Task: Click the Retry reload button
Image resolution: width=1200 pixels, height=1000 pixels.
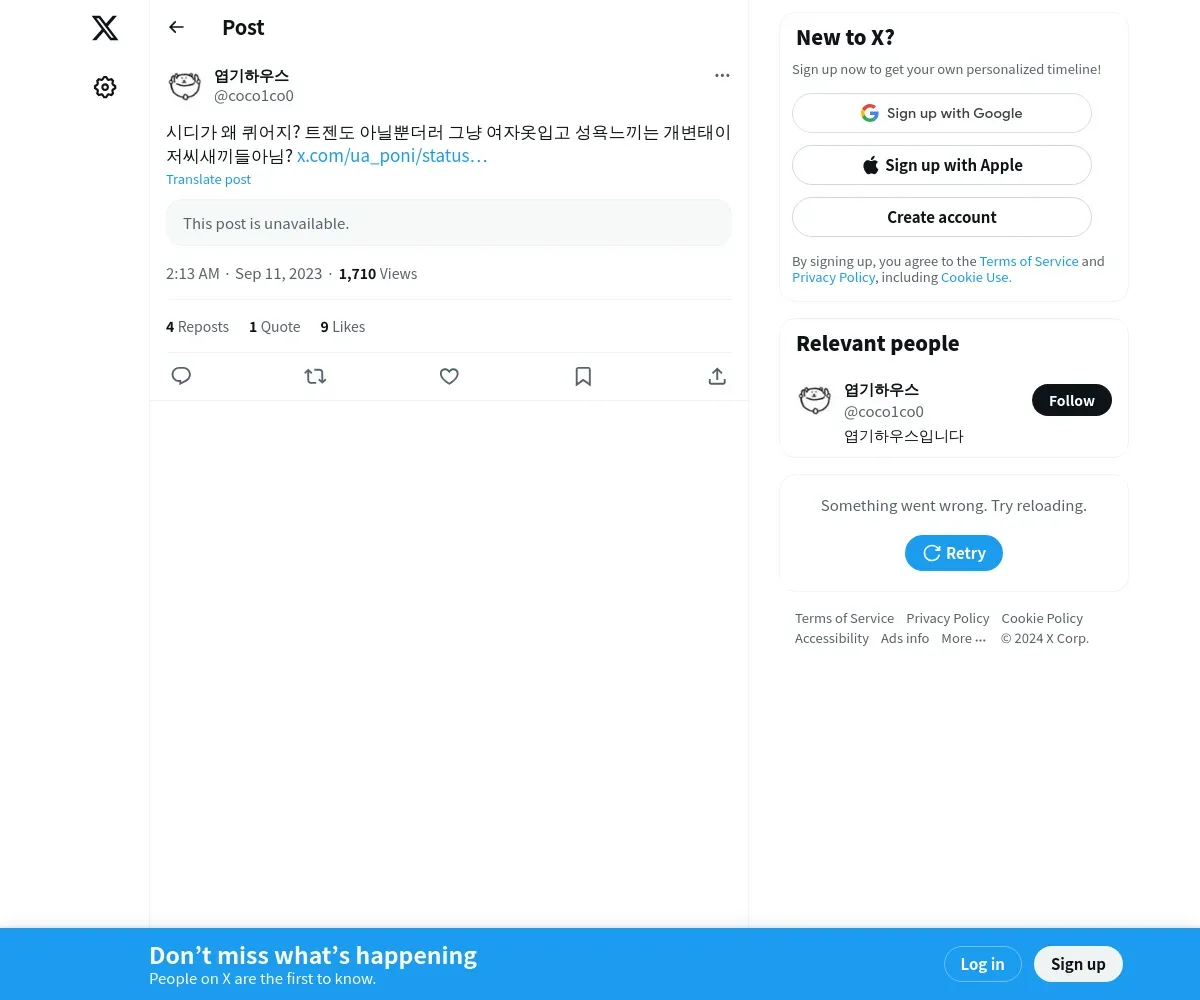Action: pos(954,553)
